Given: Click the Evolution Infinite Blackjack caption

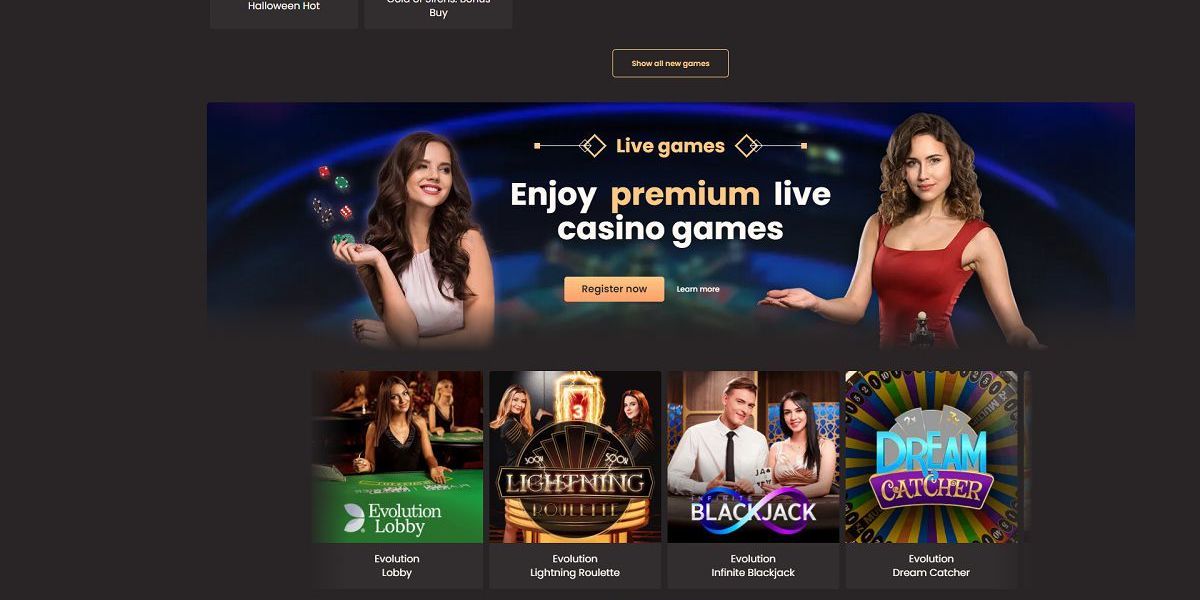Looking at the screenshot, I should point(753,566).
